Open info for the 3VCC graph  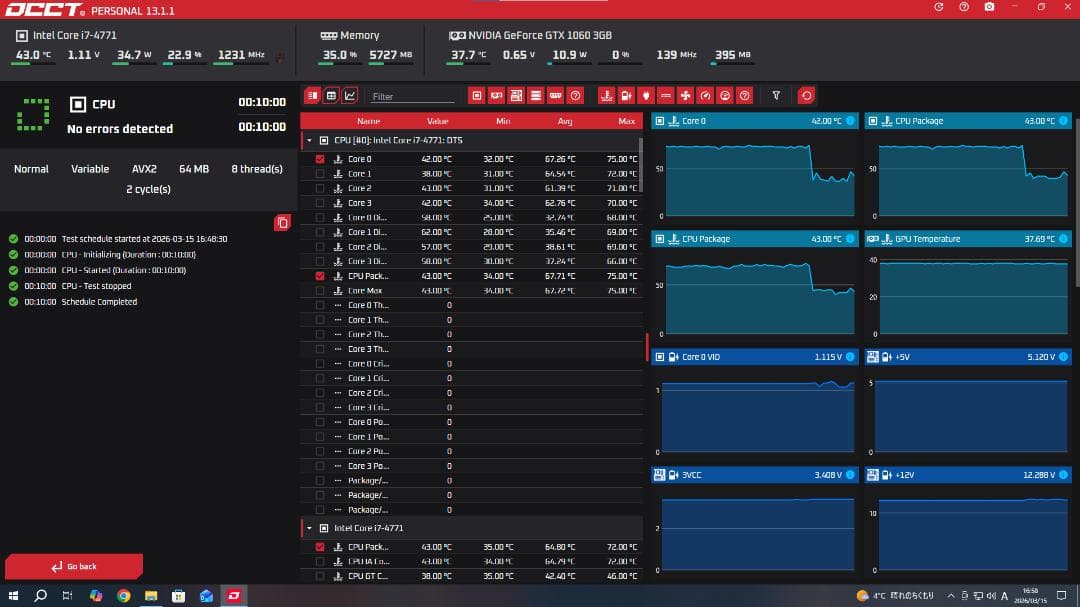pyautogui.click(x=850, y=475)
